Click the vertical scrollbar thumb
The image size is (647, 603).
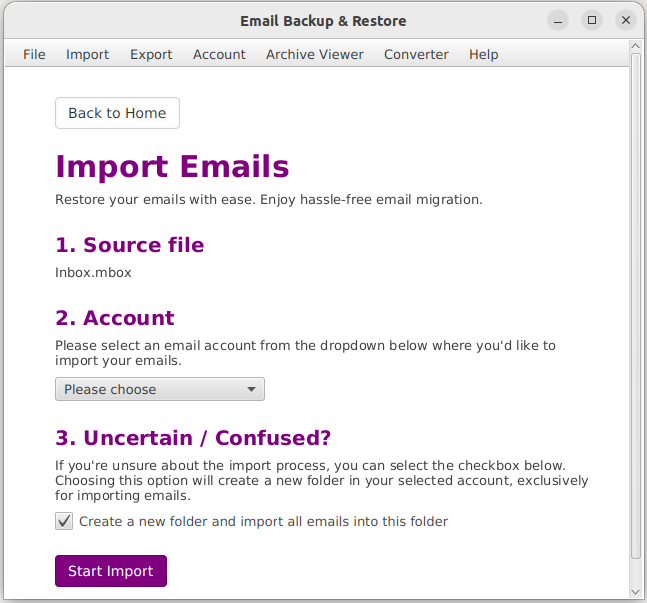coord(635,306)
